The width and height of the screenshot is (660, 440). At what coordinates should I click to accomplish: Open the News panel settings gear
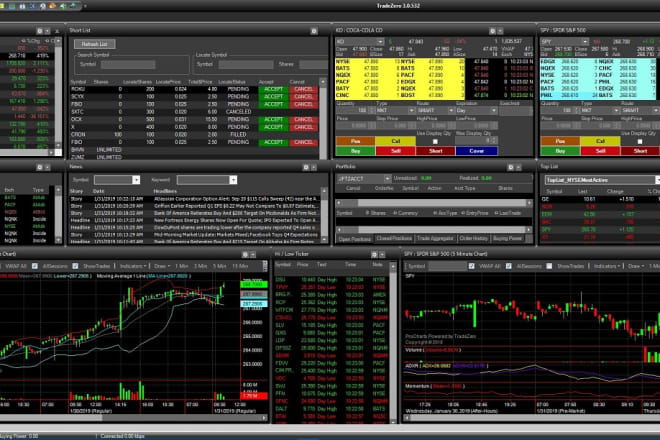pyautogui.click(x=306, y=168)
